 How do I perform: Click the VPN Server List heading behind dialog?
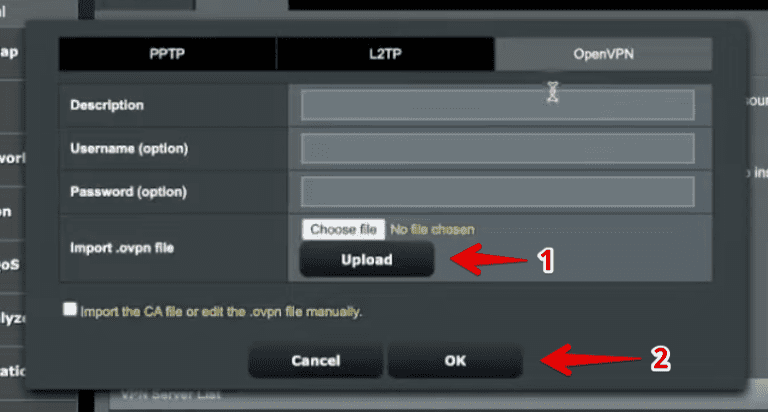click(x=170, y=394)
